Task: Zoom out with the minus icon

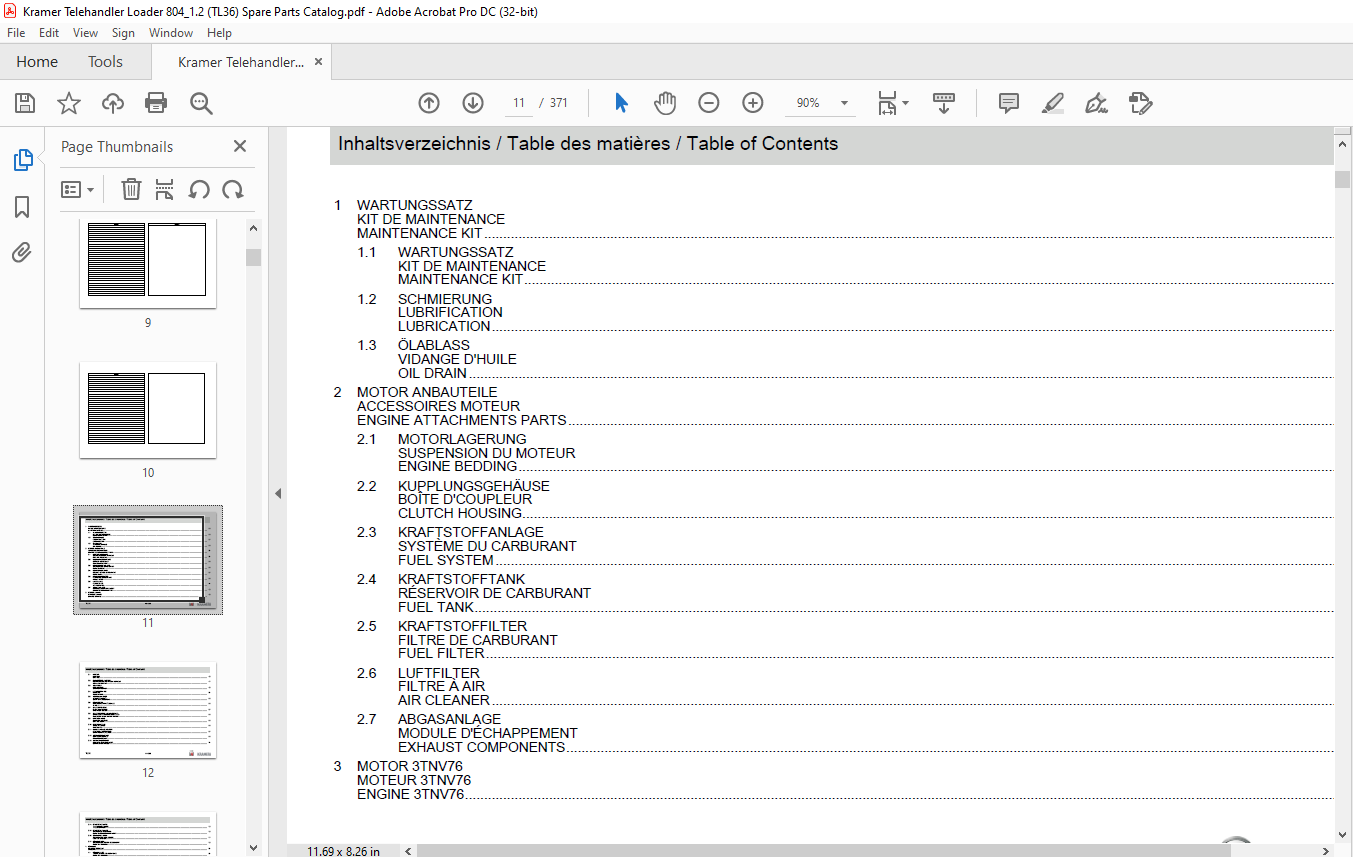Action: point(709,103)
